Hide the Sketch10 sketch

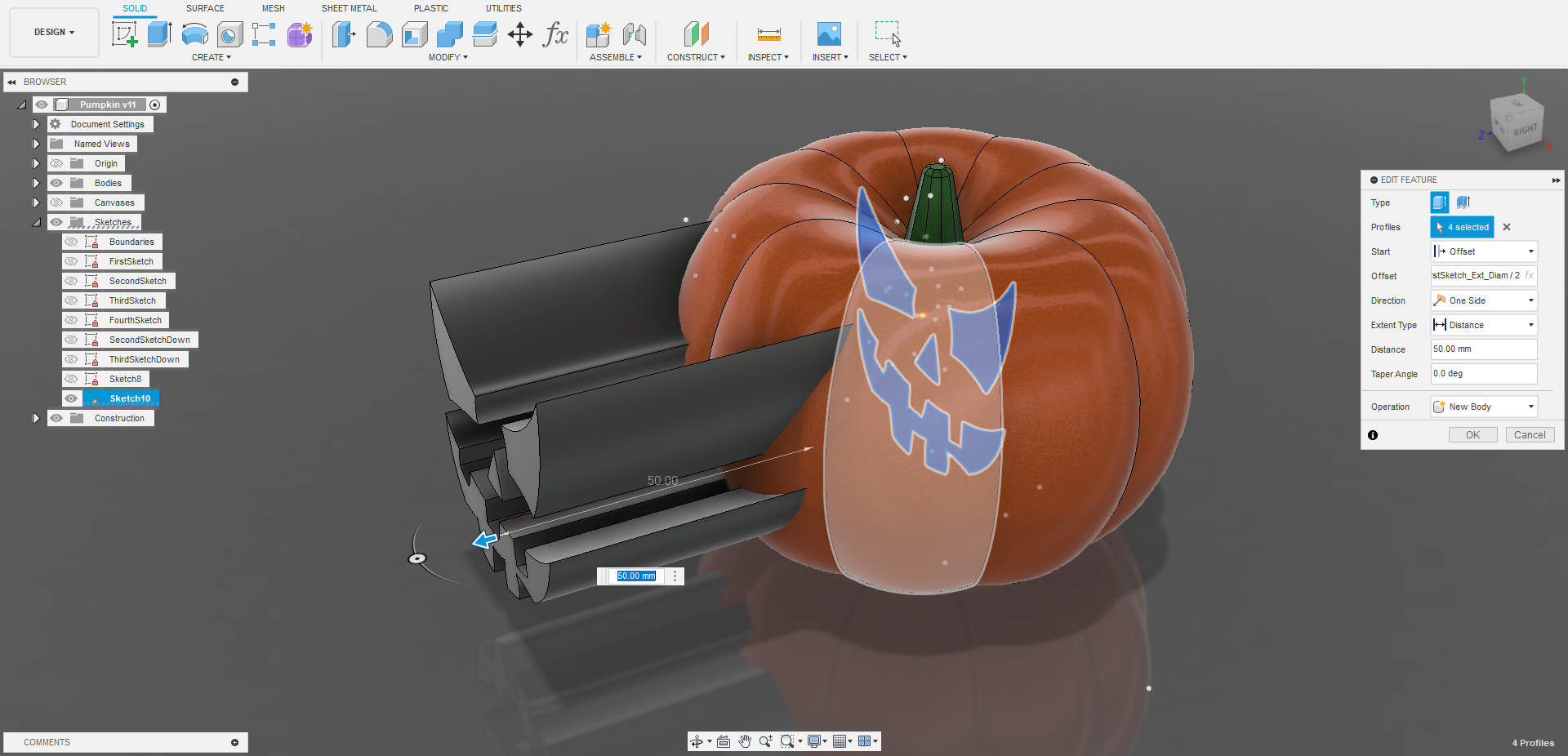click(71, 398)
